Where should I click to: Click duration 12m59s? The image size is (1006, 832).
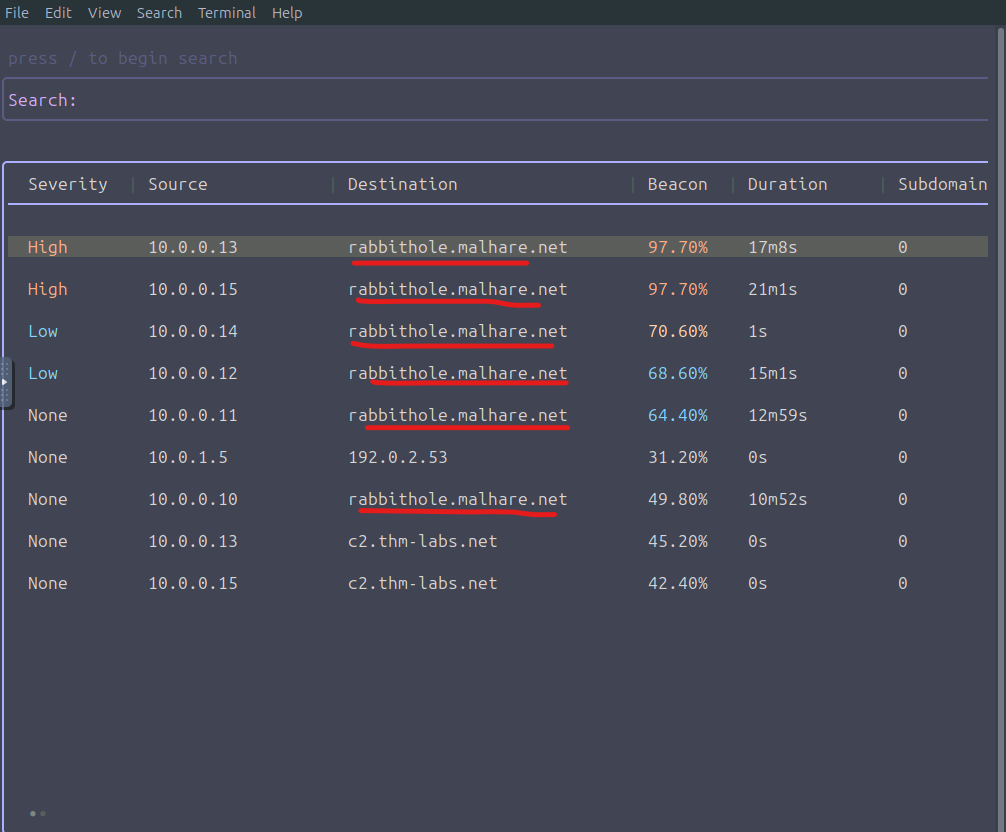(x=778, y=415)
